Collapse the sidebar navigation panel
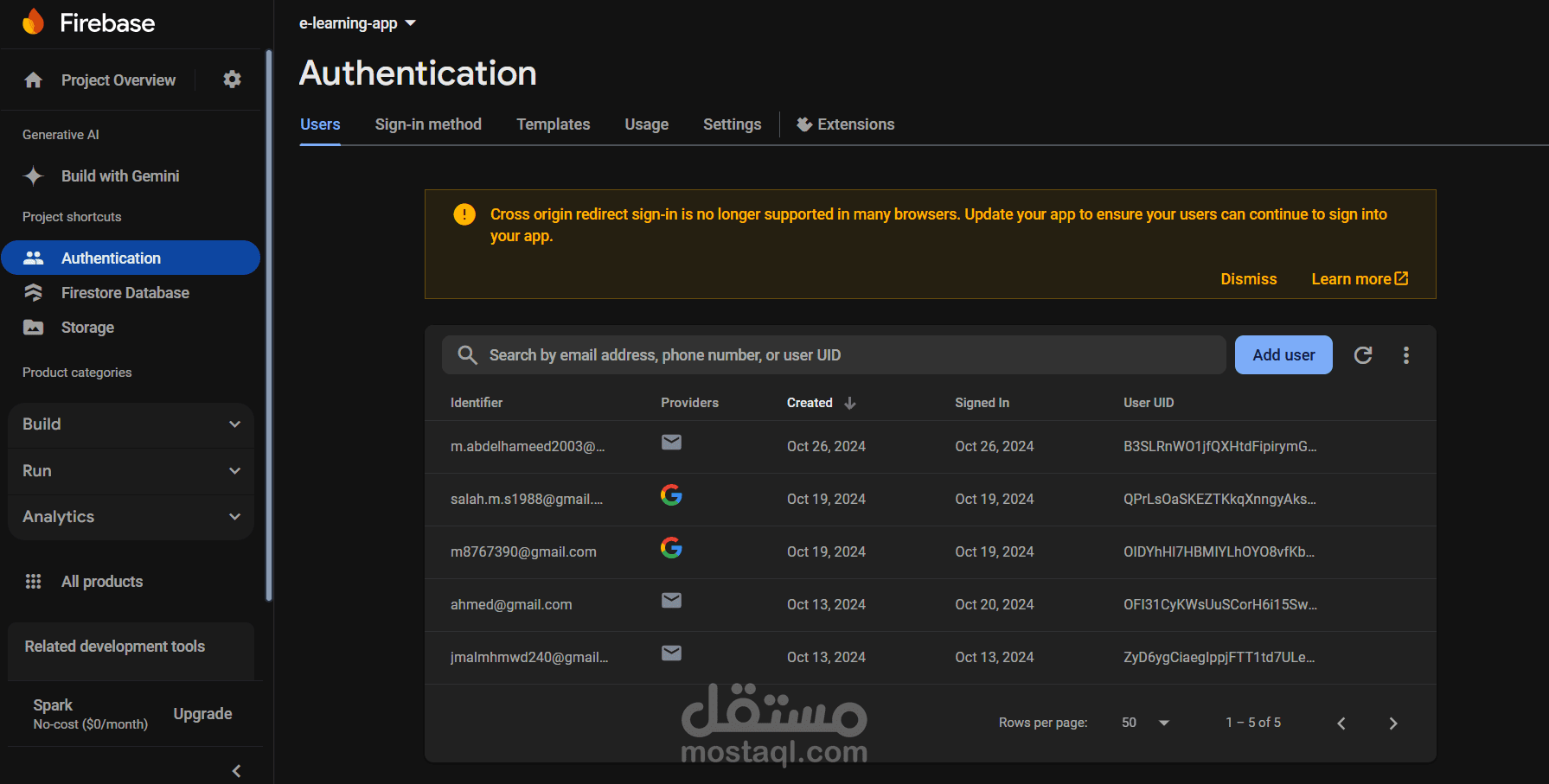This screenshot has width=1549, height=784. coord(236,770)
